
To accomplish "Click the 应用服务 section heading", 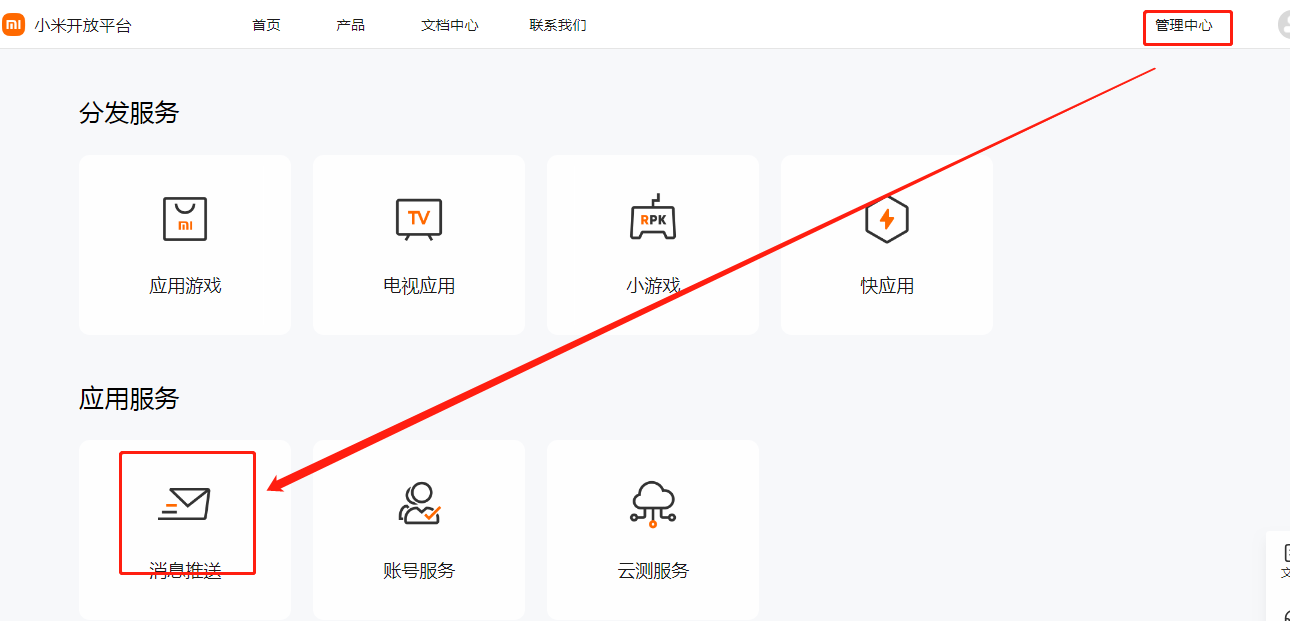I will [x=129, y=399].
